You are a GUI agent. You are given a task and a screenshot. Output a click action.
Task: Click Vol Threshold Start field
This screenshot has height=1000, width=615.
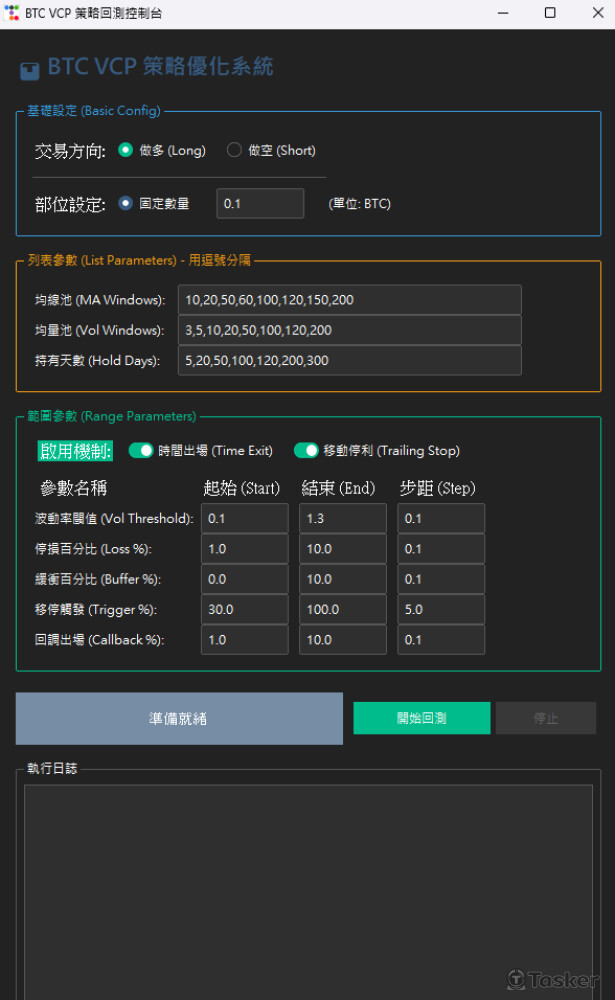pos(244,518)
